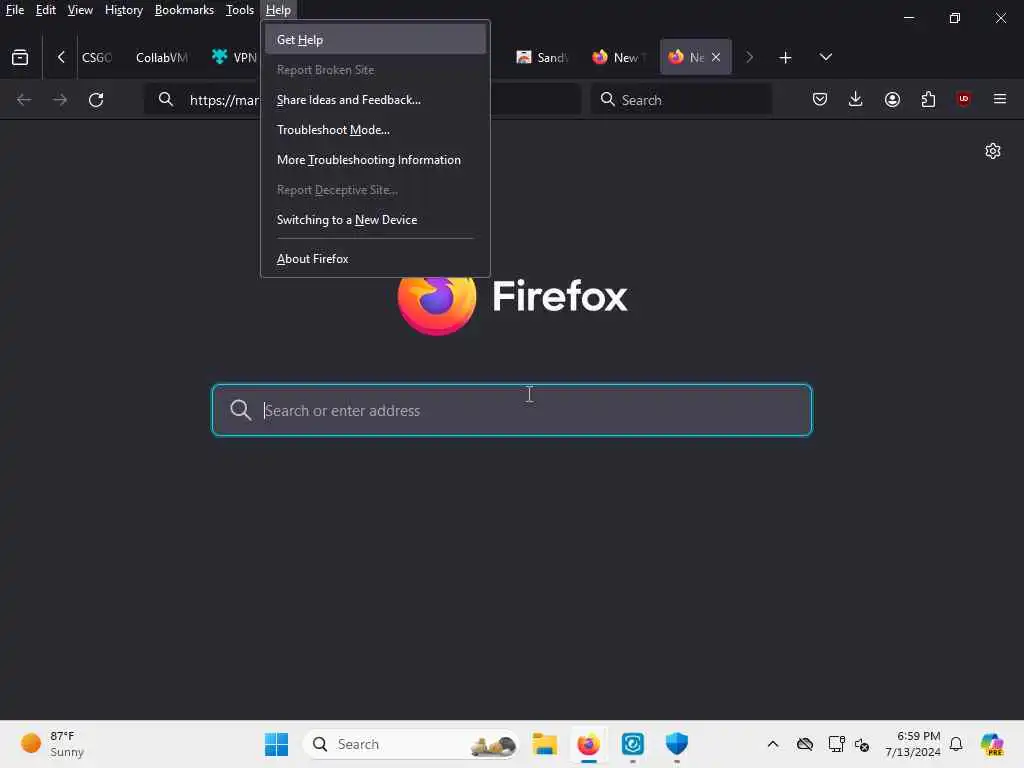1024x768 pixels.
Task: Open the Tools menu
Action: pos(240,10)
